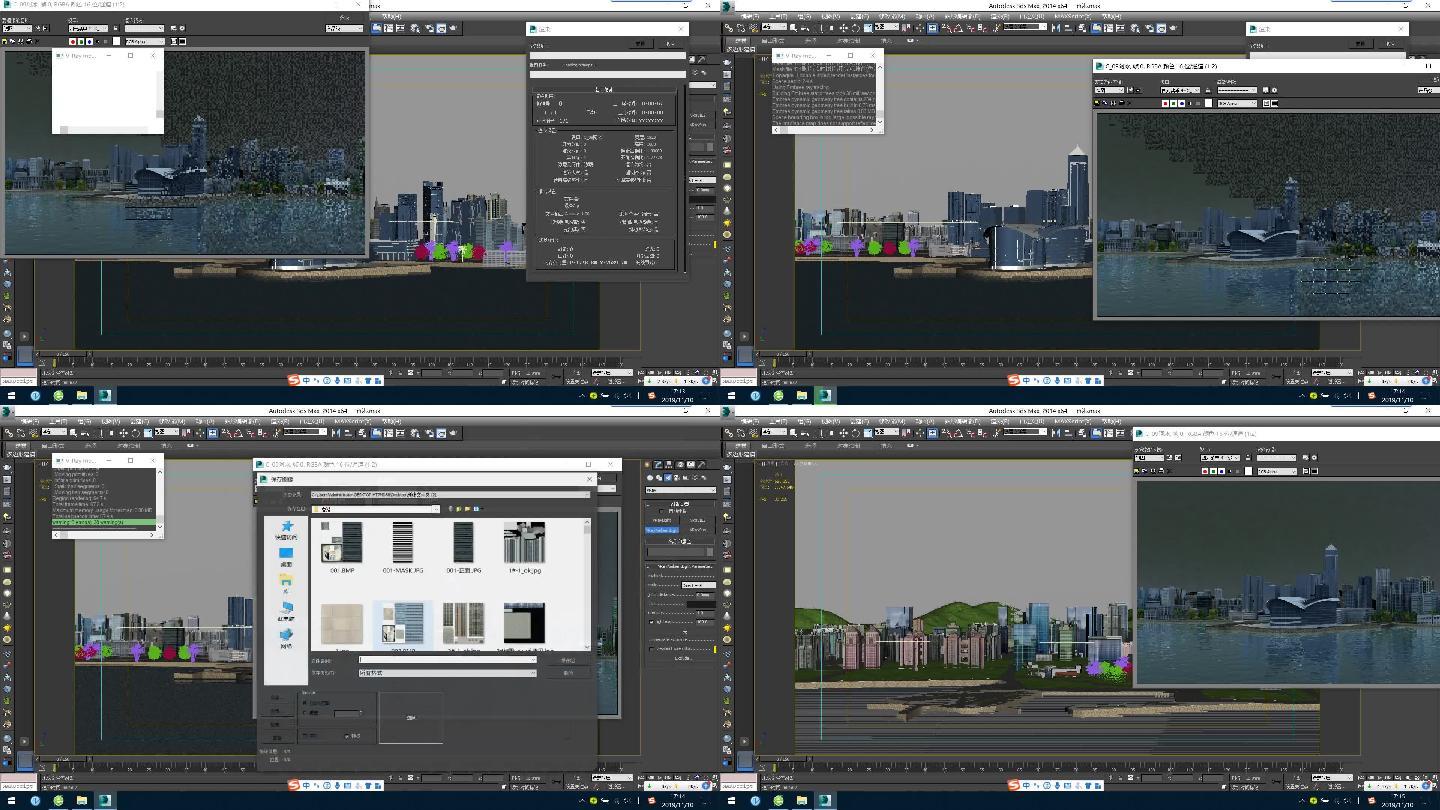Image resolution: width=1440 pixels, height=810 pixels.
Task: Open Desktop location in file dialog sidebar
Action: [x=286, y=557]
